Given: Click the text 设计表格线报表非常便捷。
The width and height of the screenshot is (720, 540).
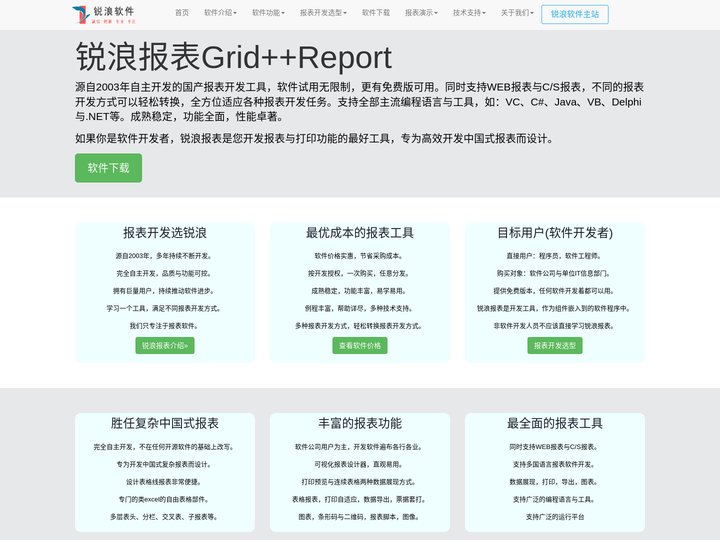Looking at the screenshot, I should (165, 482).
